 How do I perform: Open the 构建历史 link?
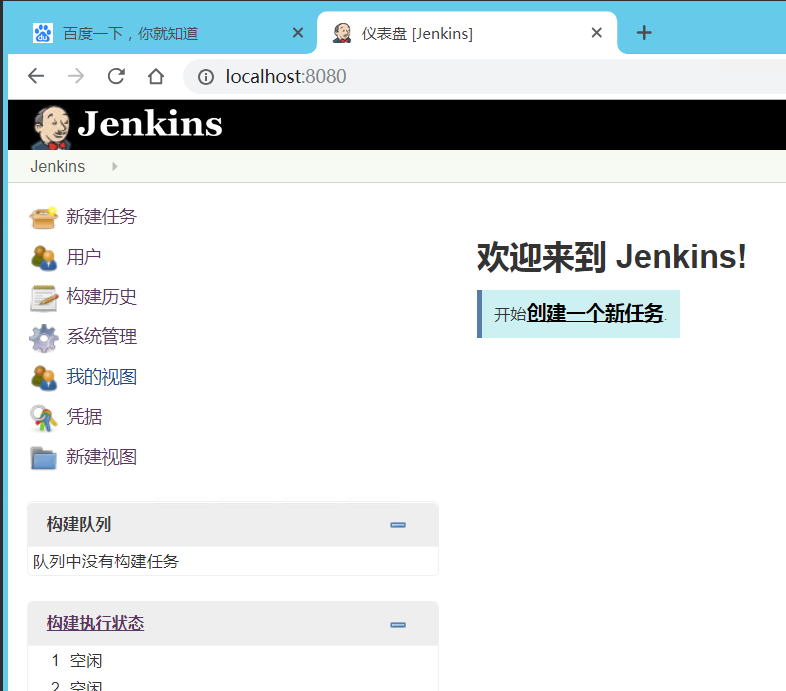(101, 297)
